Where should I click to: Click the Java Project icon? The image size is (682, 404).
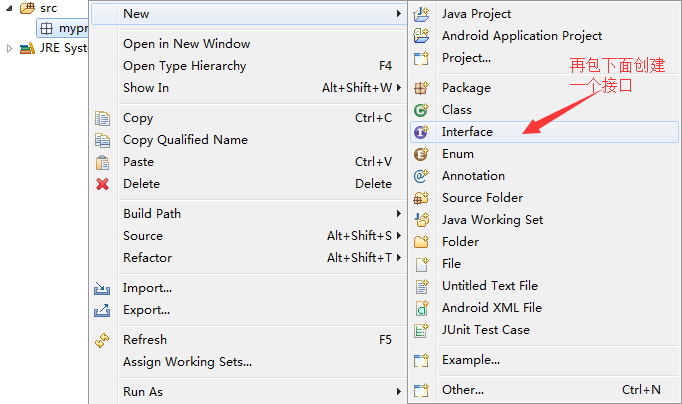421,14
